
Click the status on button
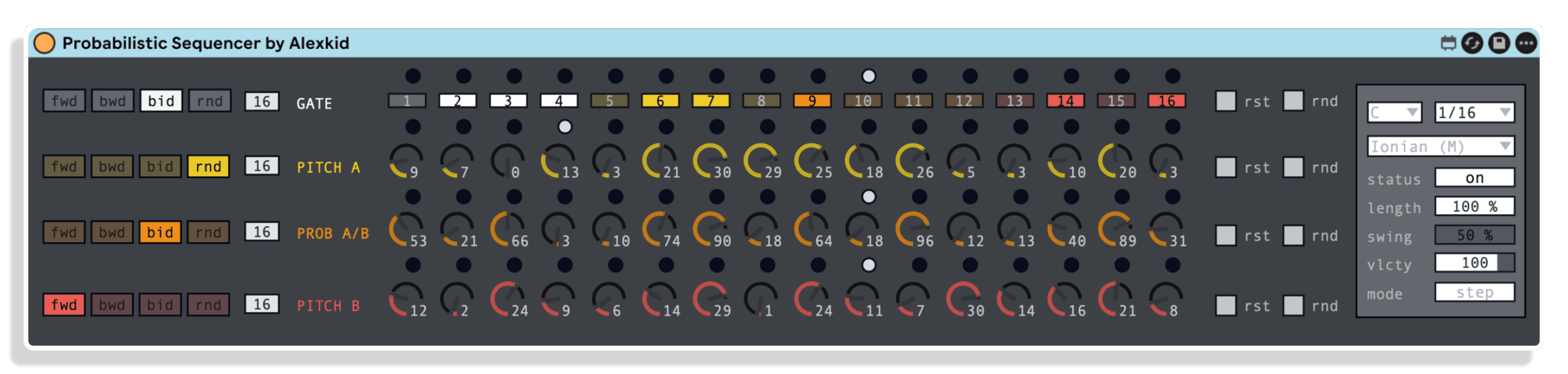(x=1474, y=178)
